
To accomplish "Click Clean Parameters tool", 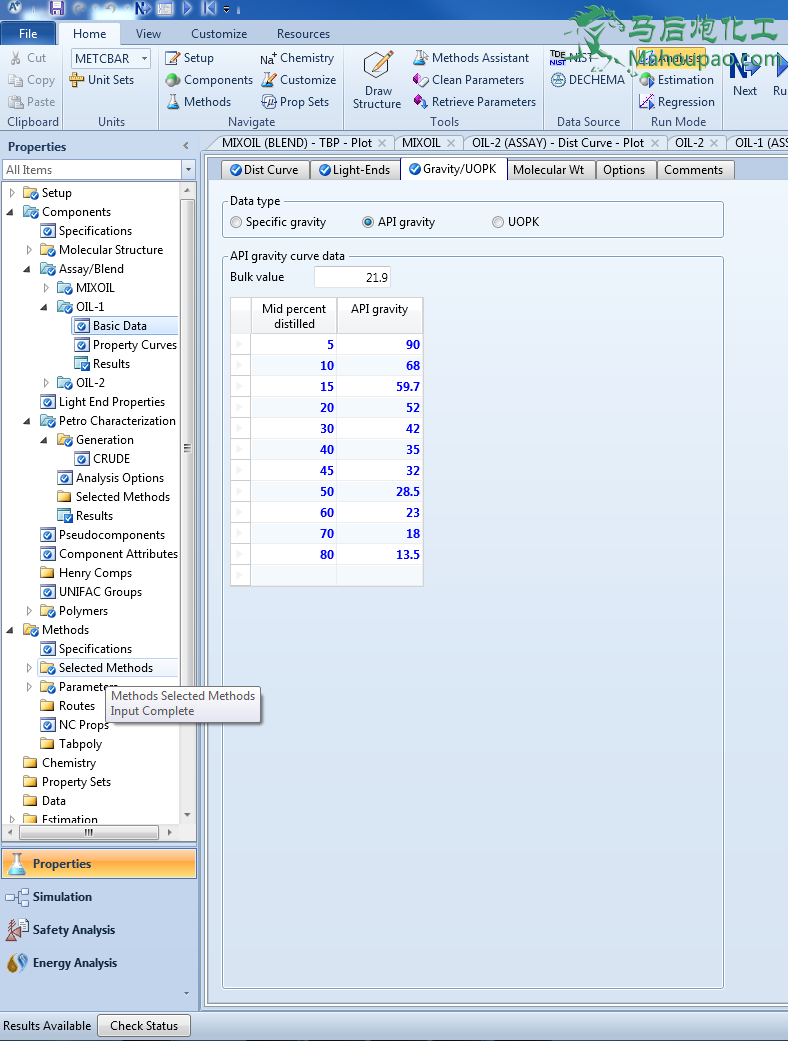I will (x=468, y=80).
